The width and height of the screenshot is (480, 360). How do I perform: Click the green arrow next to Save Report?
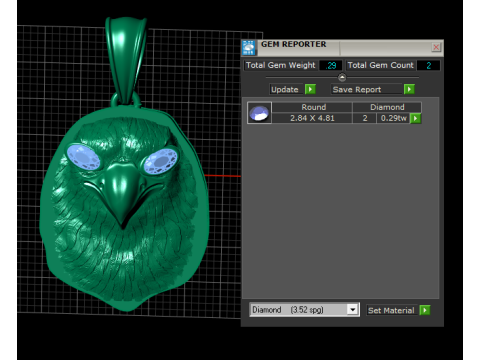(409, 89)
